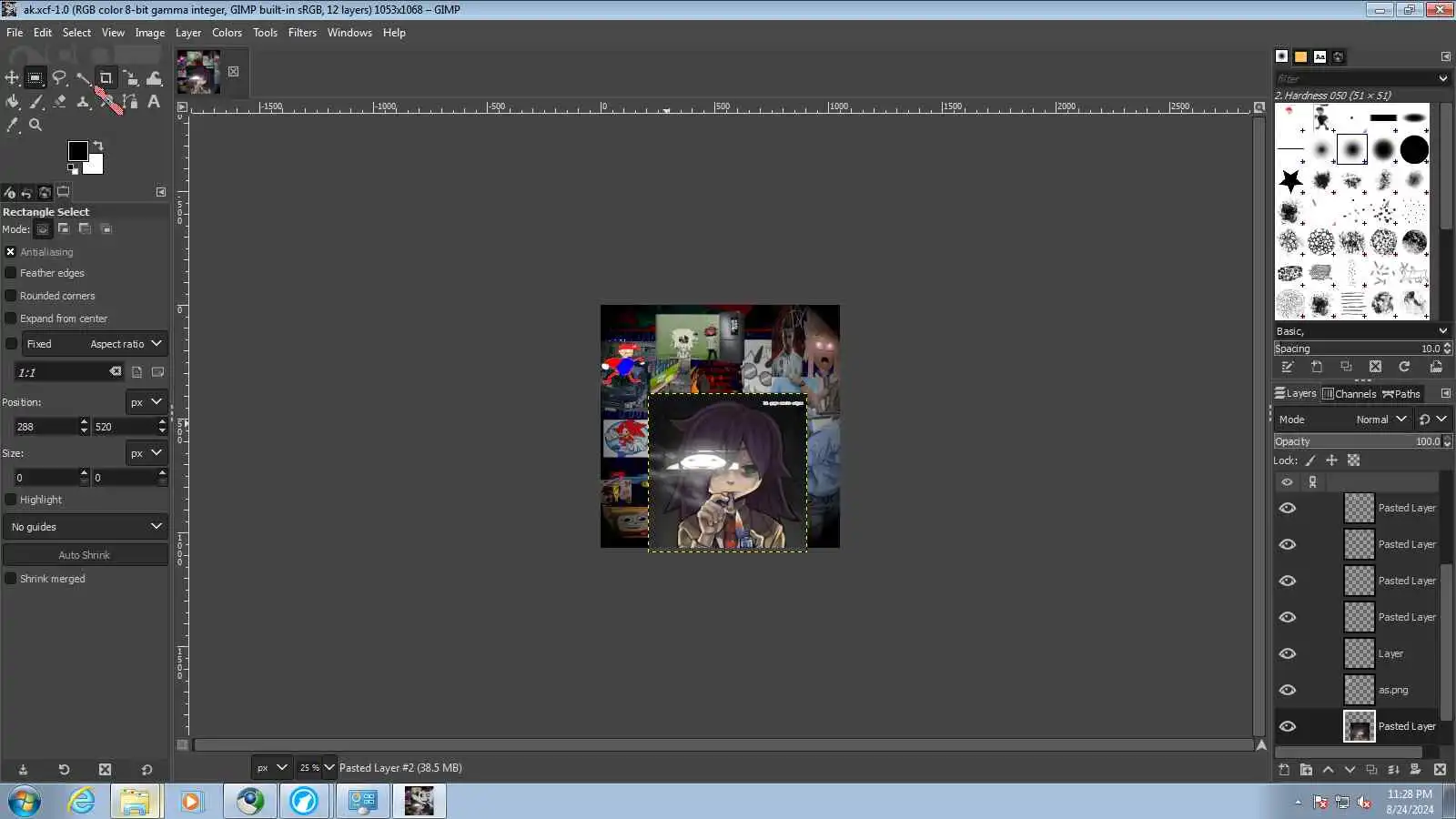Viewport: 1456px width, 819px height.
Task: Open the Layer menu
Action: click(x=188, y=33)
